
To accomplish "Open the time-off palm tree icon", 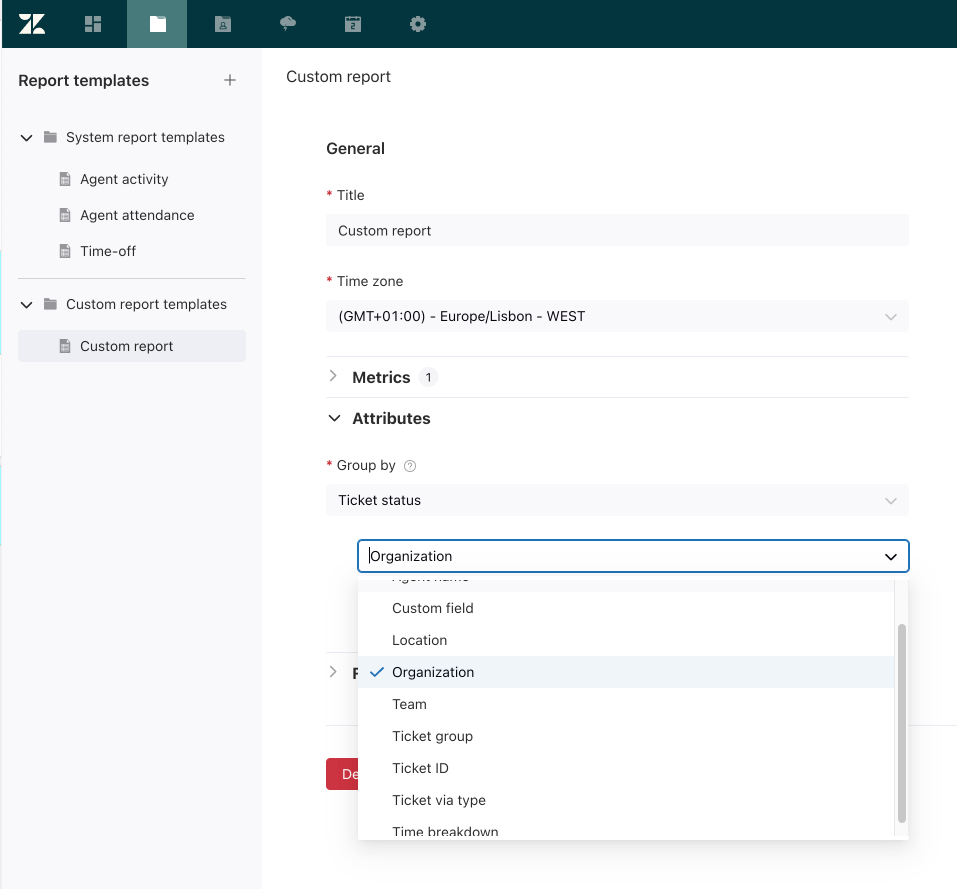I will [287, 24].
